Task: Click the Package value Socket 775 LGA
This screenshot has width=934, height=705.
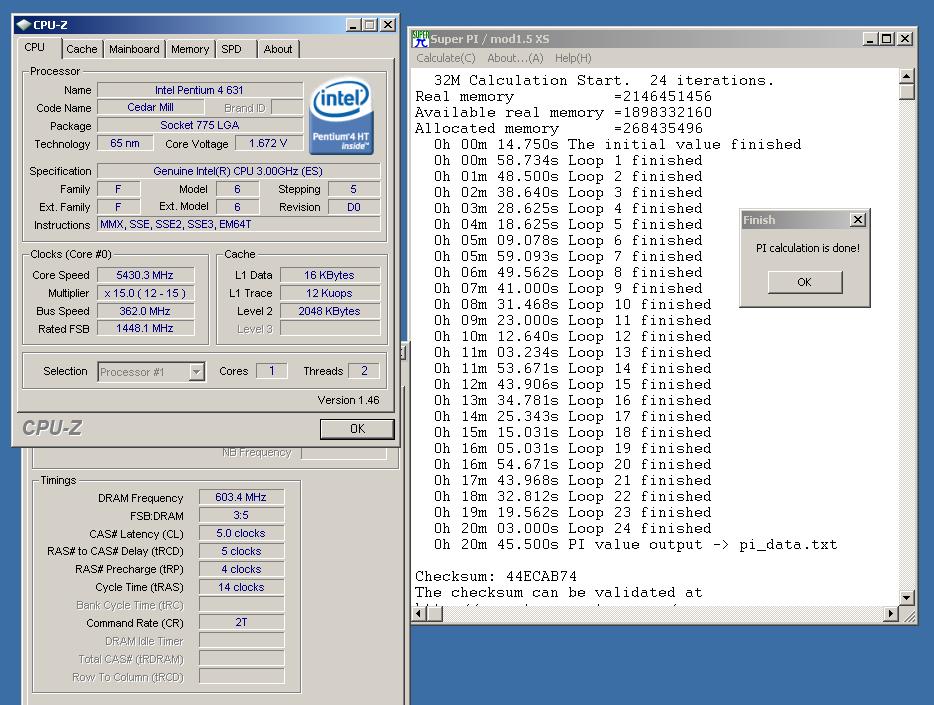Action: click(x=200, y=125)
